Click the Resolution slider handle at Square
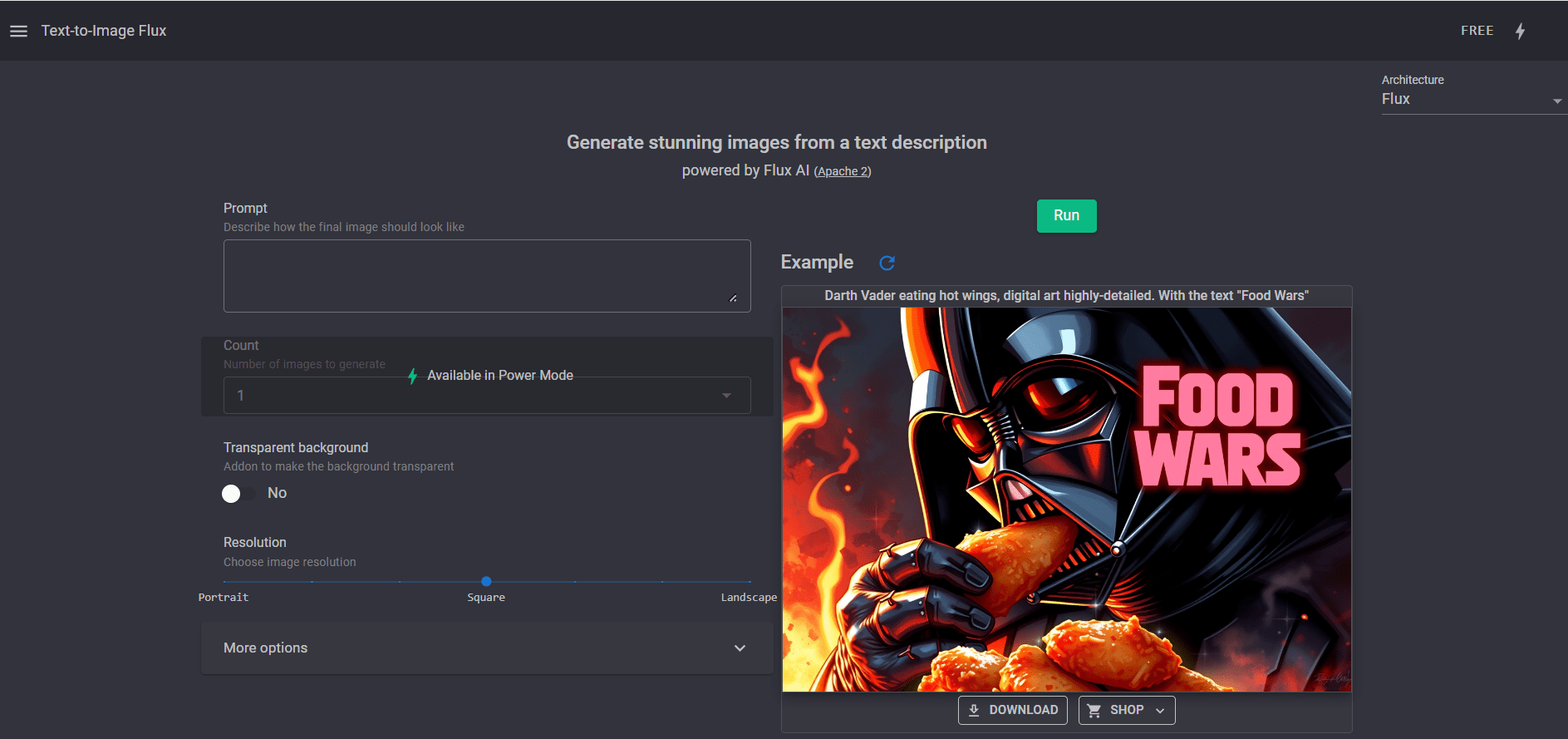The width and height of the screenshot is (1568, 739). [x=486, y=582]
